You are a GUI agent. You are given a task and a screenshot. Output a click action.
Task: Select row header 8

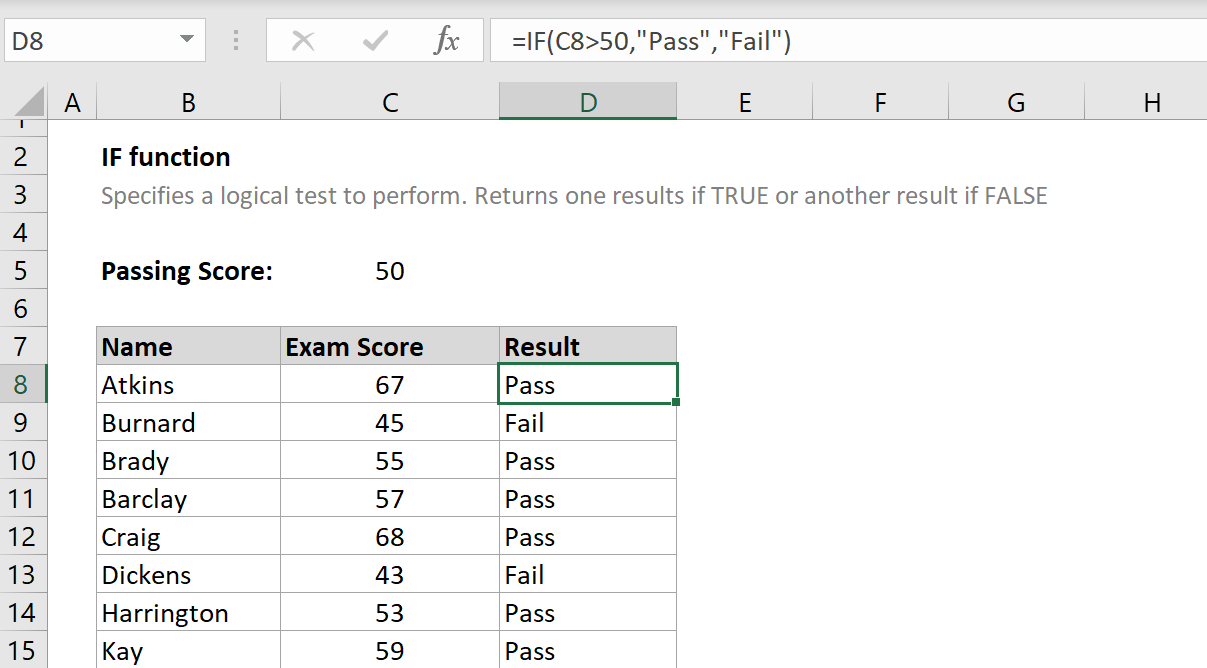point(20,384)
